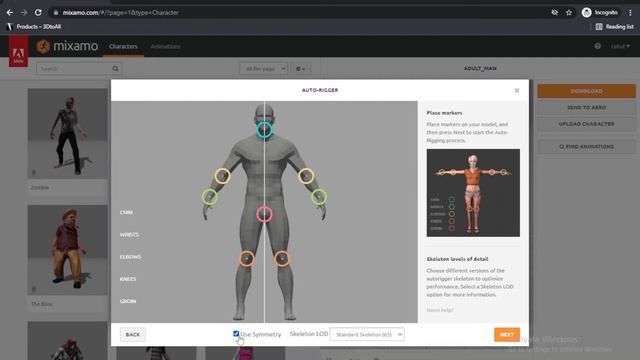Image resolution: width=640 pixels, height=360 pixels.
Task: Open the gear settings dropdown
Action: 300,69
